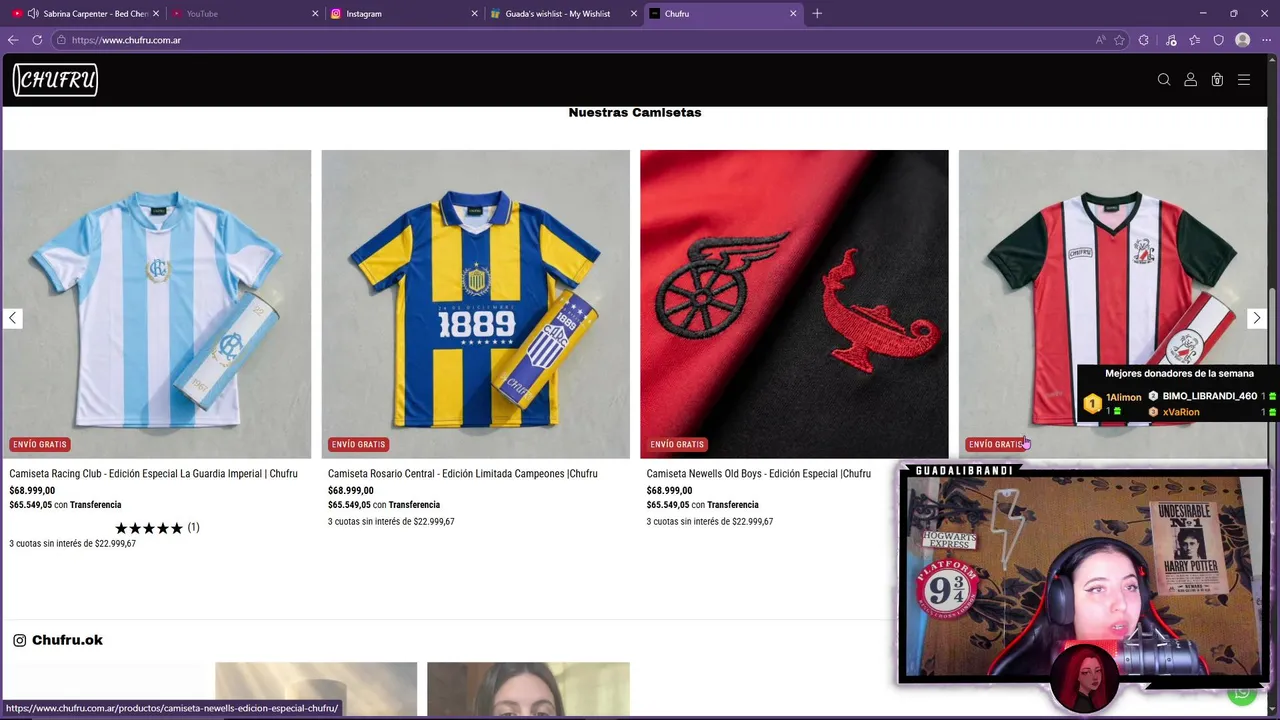The width and height of the screenshot is (1280, 720).
Task: Click the site info icon in address bar
Action: [x=61, y=40]
